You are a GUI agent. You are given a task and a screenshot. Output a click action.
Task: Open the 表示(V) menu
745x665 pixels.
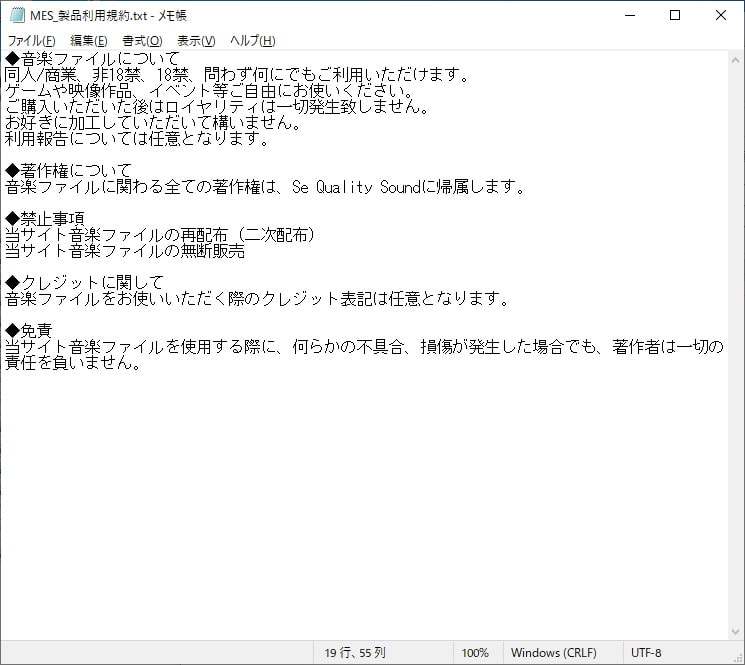pyautogui.click(x=196, y=41)
